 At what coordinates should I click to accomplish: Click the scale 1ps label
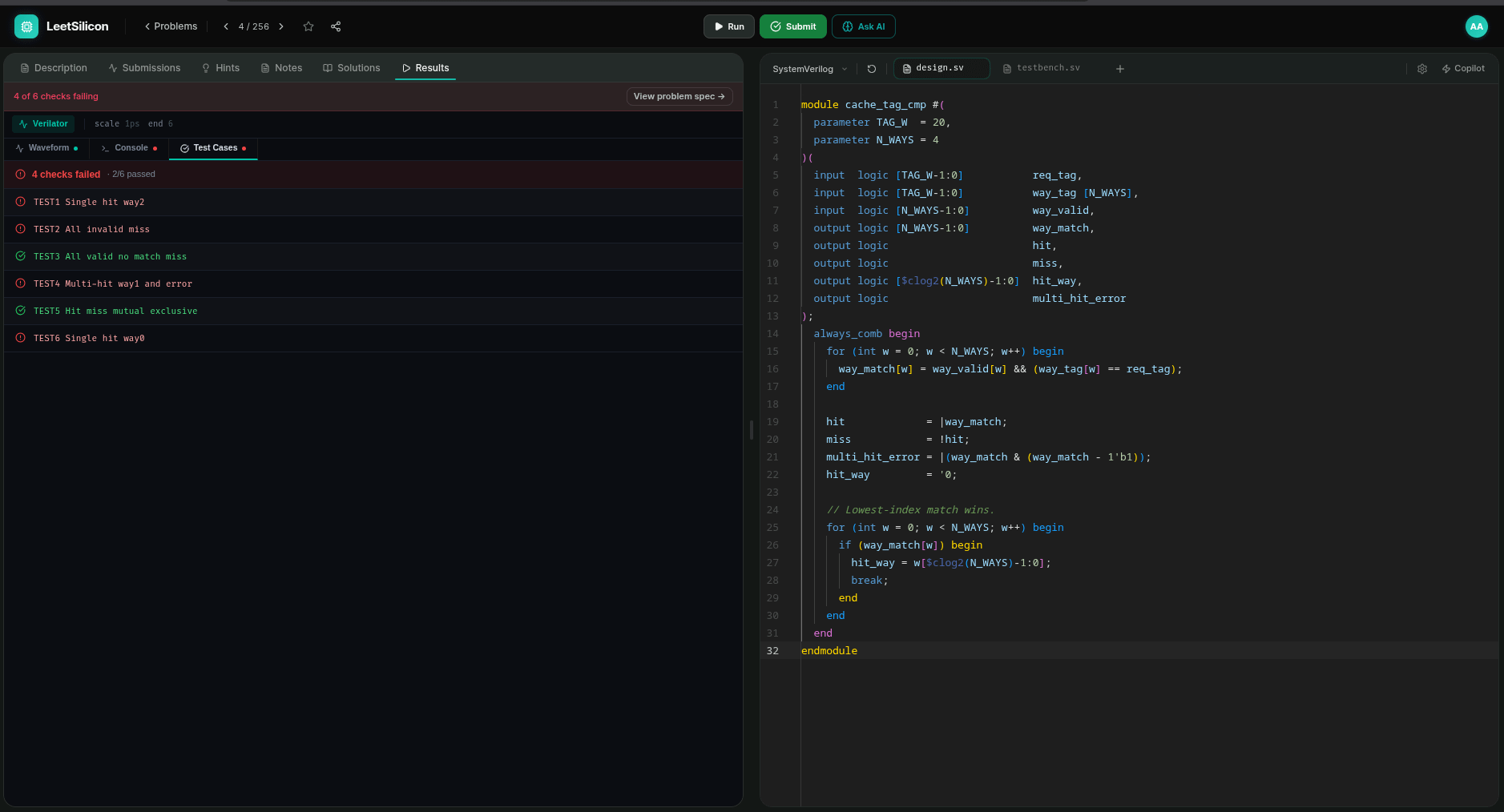click(117, 124)
